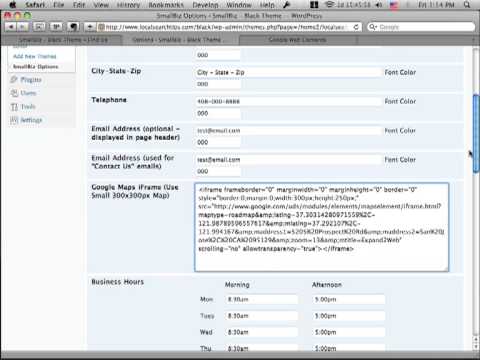
Task: Click Monday afternoon hours field
Action: 349,299
